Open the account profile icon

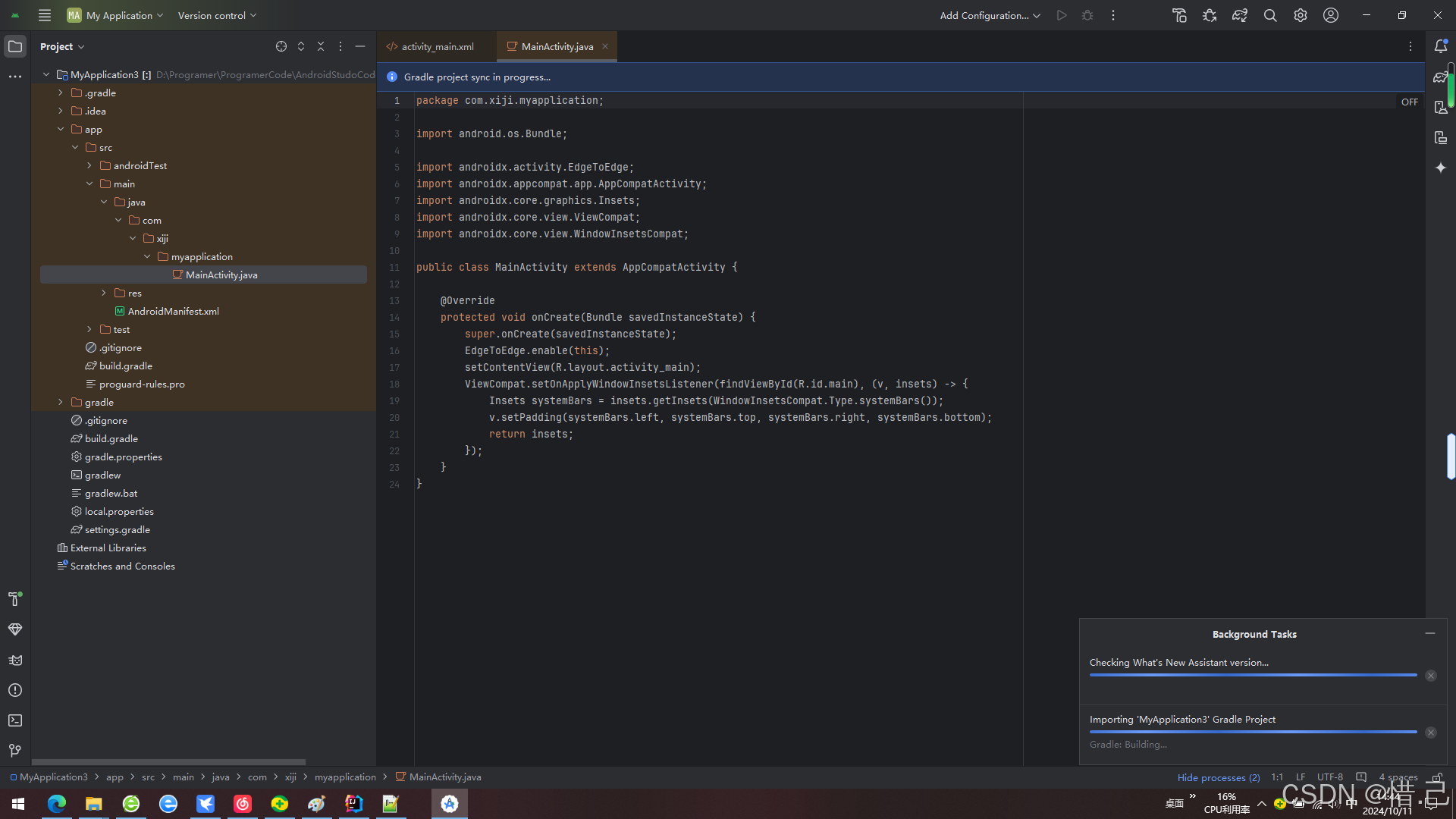pos(1331,15)
